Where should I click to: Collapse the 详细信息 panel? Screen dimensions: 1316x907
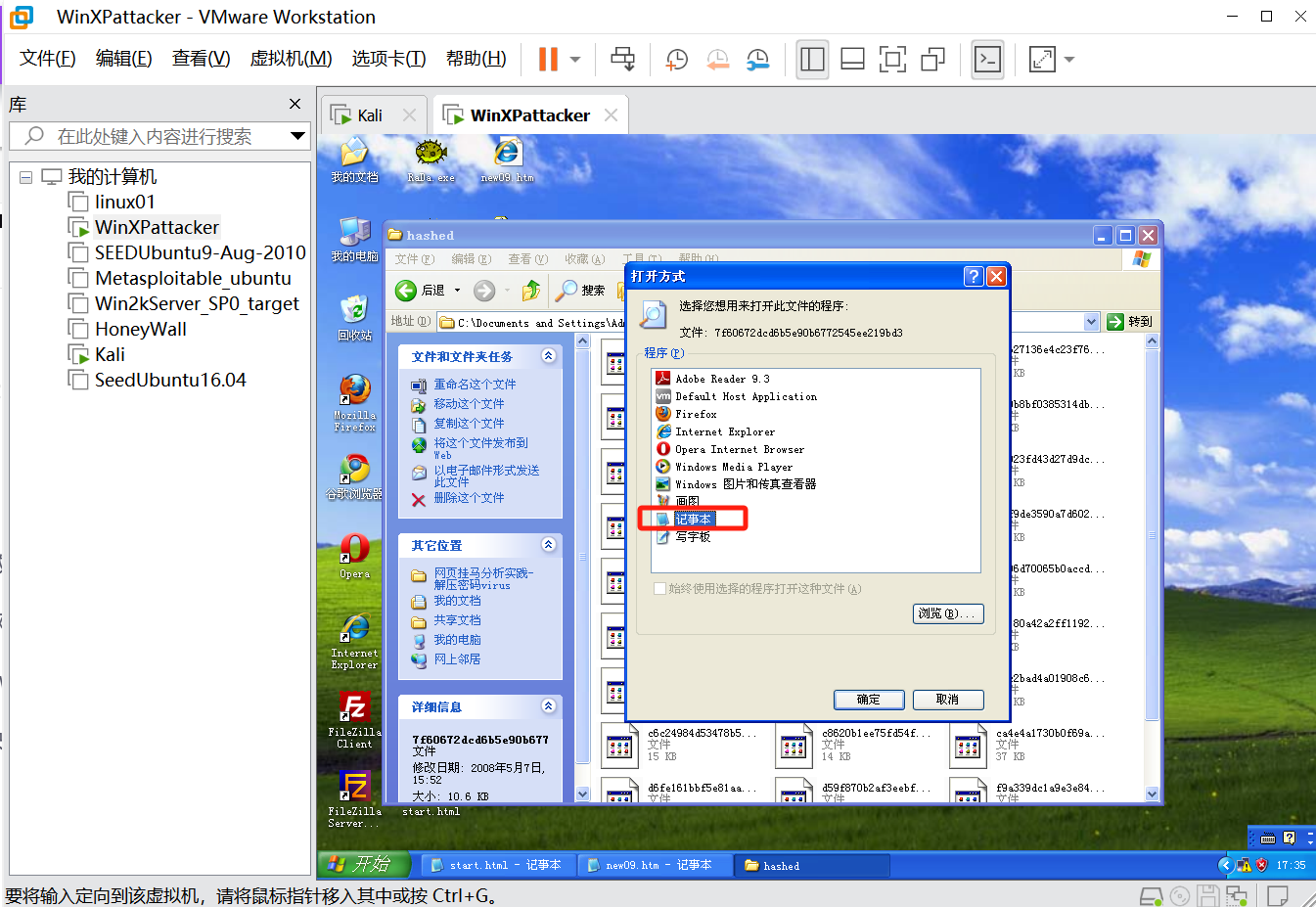coord(548,706)
